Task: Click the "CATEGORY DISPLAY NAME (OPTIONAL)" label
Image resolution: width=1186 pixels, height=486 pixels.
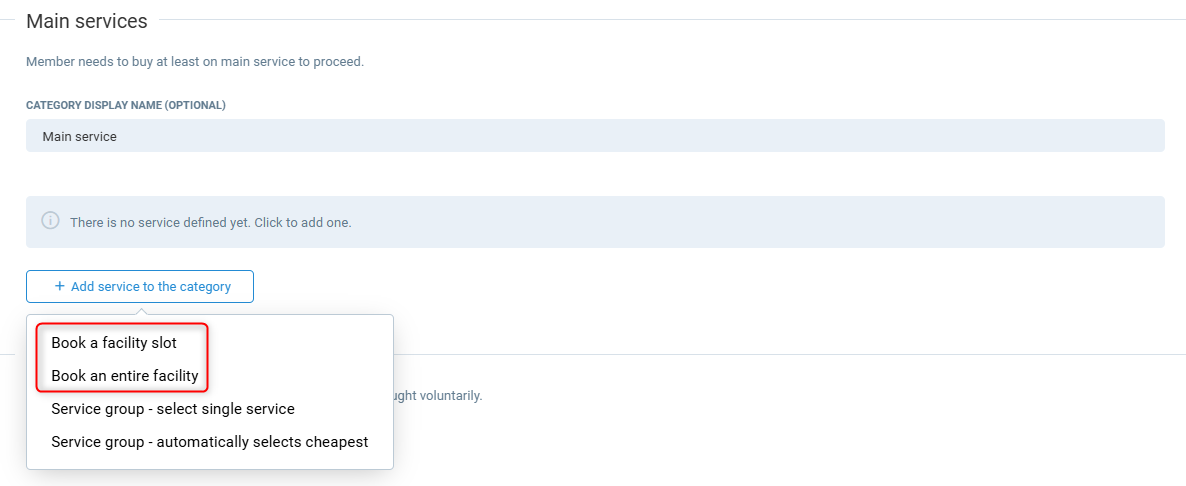Action: pos(126,105)
